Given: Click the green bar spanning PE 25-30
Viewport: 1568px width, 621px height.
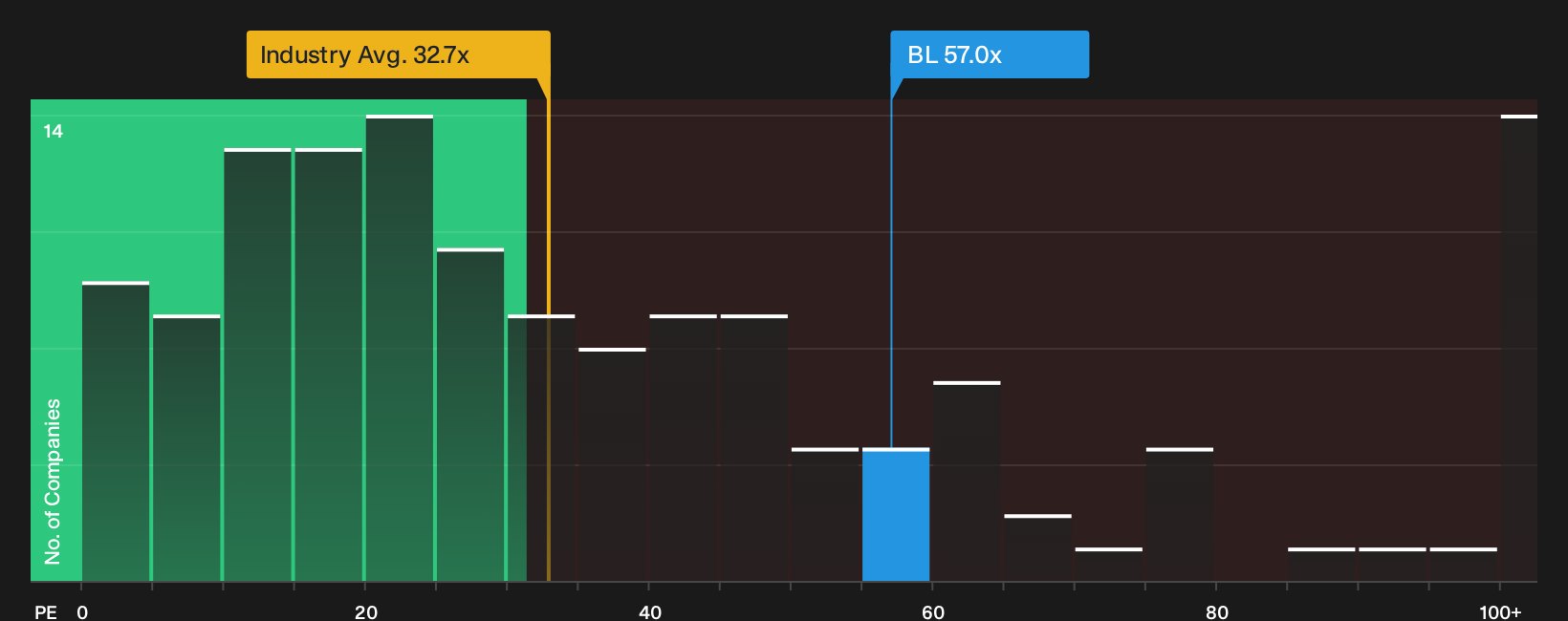Looking at the screenshot, I should (470, 416).
